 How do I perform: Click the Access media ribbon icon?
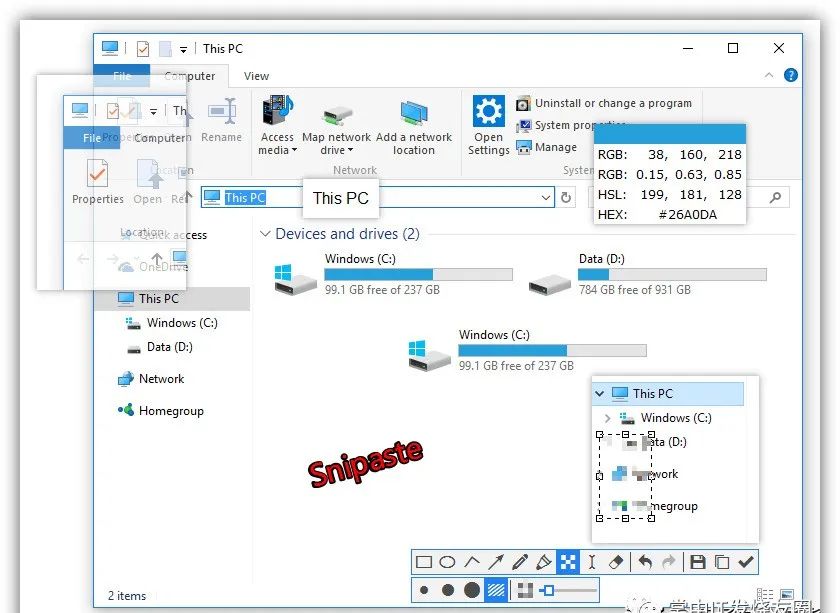[x=278, y=111]
